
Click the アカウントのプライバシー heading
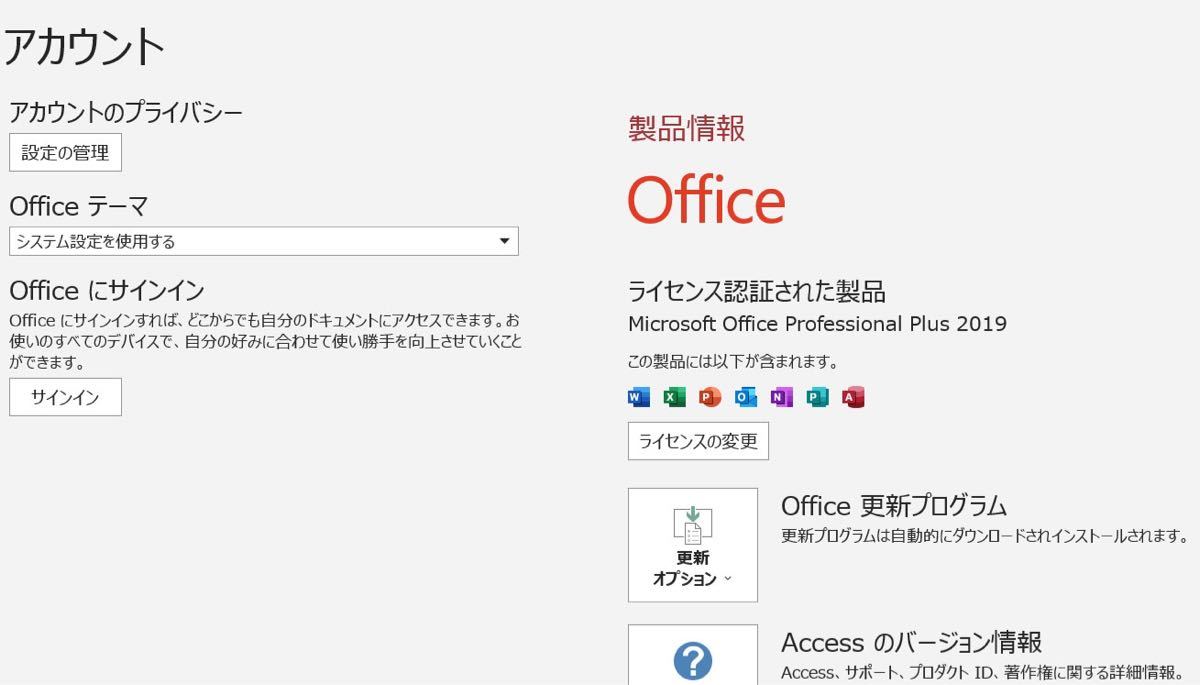click(x=126, y=112)
